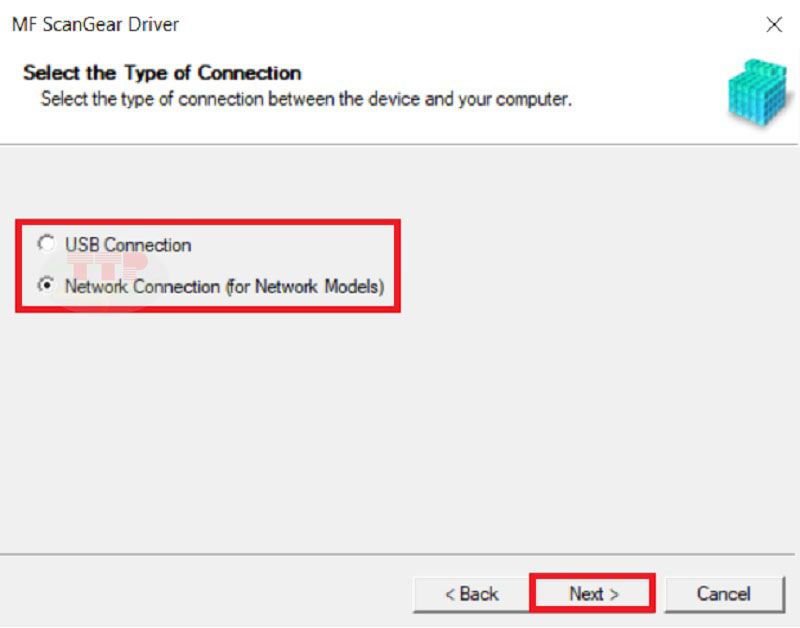This screenshot has height=628, width=800.
Task: Click the "<" arrow on Back button
Action: pyautogui.click(x=450, y=594)
